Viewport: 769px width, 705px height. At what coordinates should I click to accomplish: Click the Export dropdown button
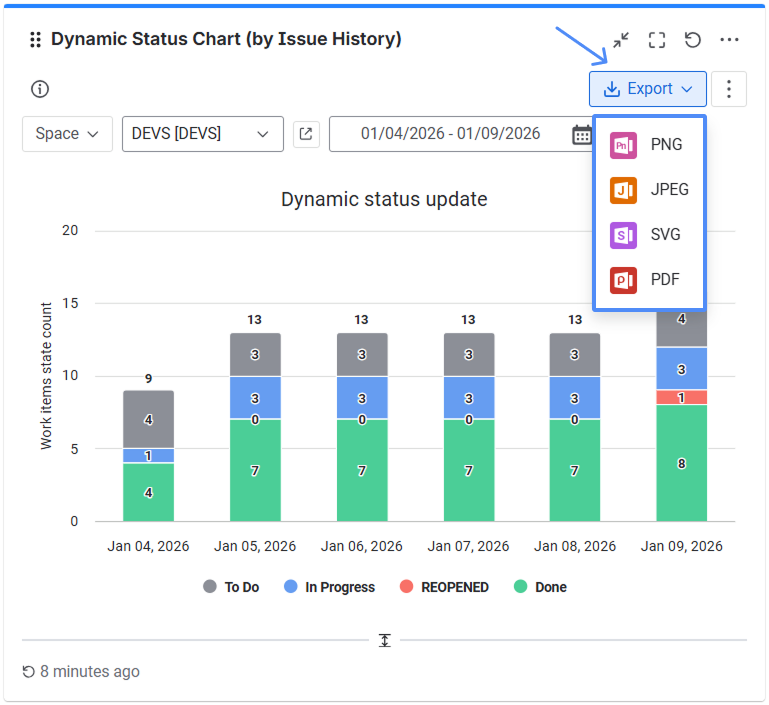tap(648, 89)
